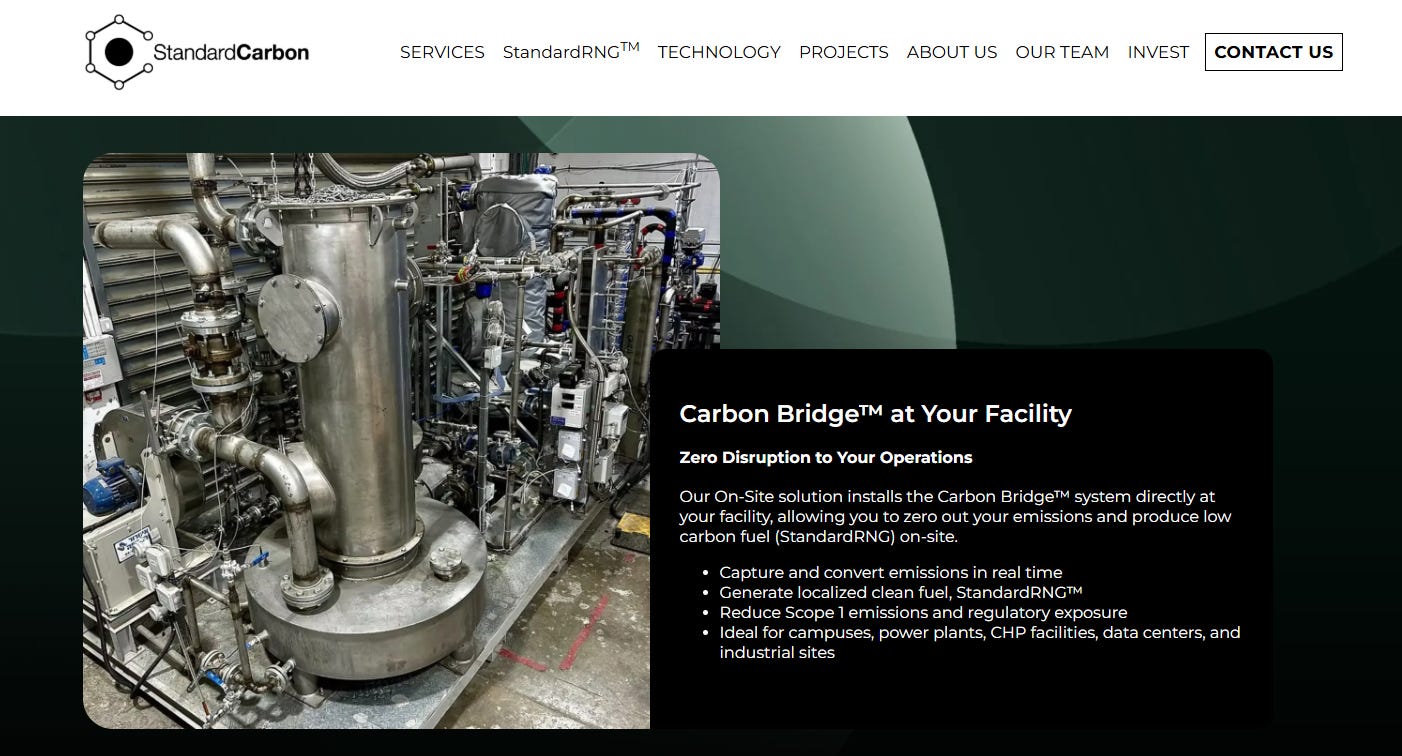Open the OUR TEAM page
This screenshot has height=756, width=1402.
[1062, 52]
